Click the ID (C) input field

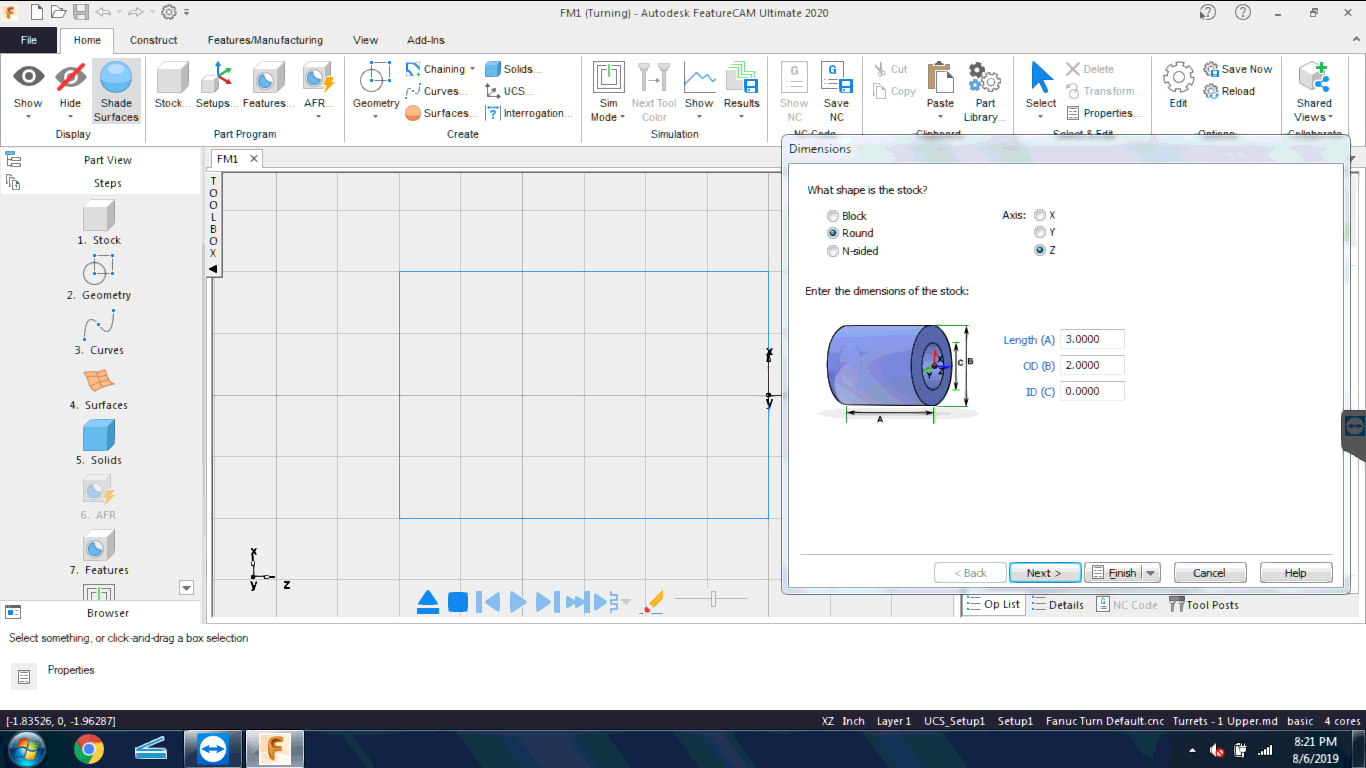pos(1092,392)
